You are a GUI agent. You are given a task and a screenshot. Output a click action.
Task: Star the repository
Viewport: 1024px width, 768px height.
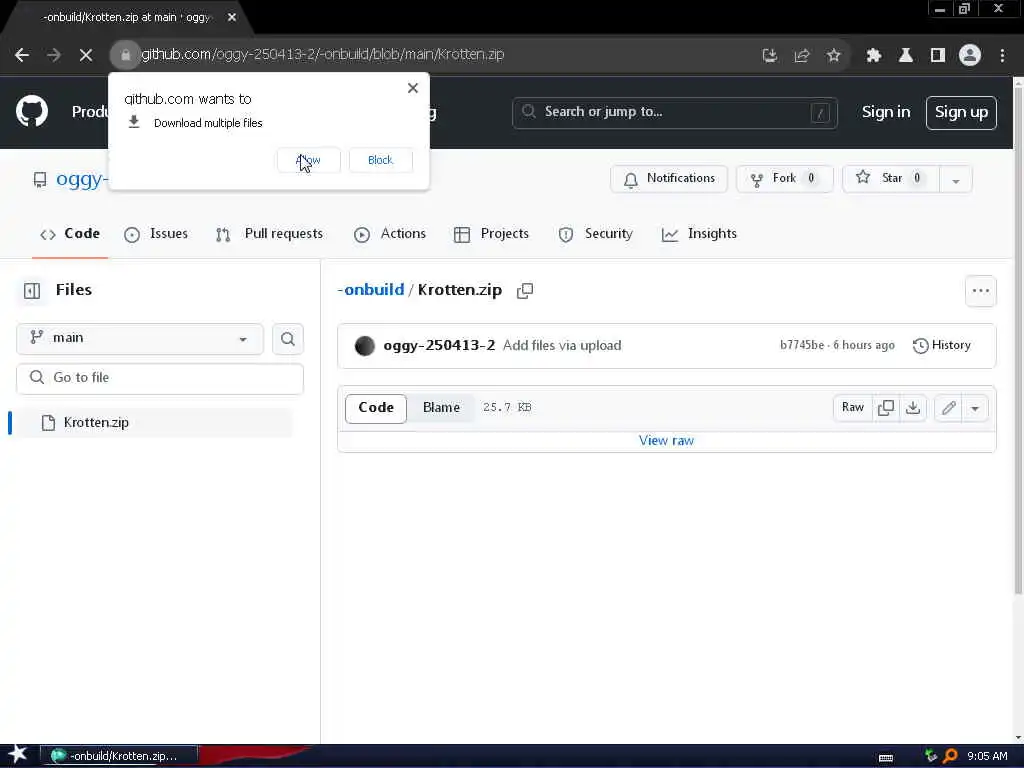click(891, 179)
